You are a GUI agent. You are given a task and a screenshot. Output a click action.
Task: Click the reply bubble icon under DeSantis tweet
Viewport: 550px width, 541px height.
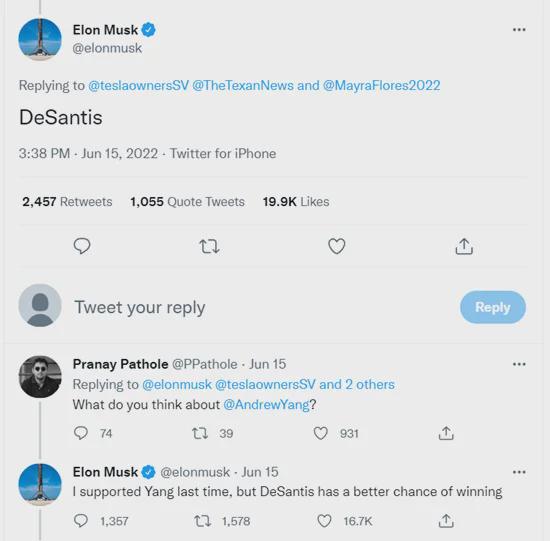82,246
